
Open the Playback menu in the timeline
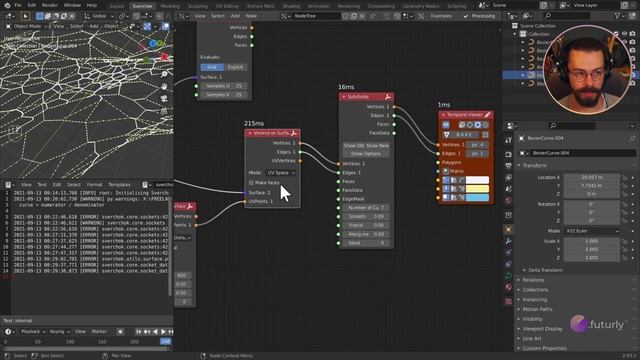coord(32,332)
